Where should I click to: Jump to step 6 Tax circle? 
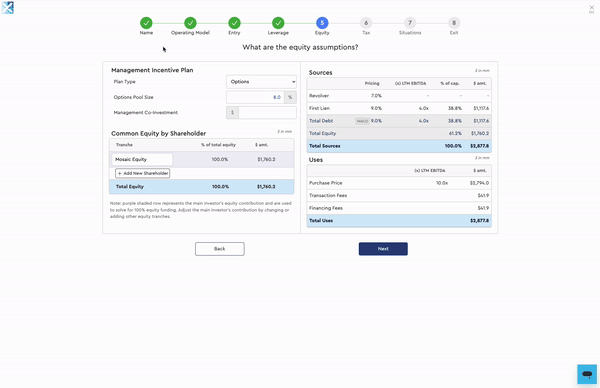(366, 23)
